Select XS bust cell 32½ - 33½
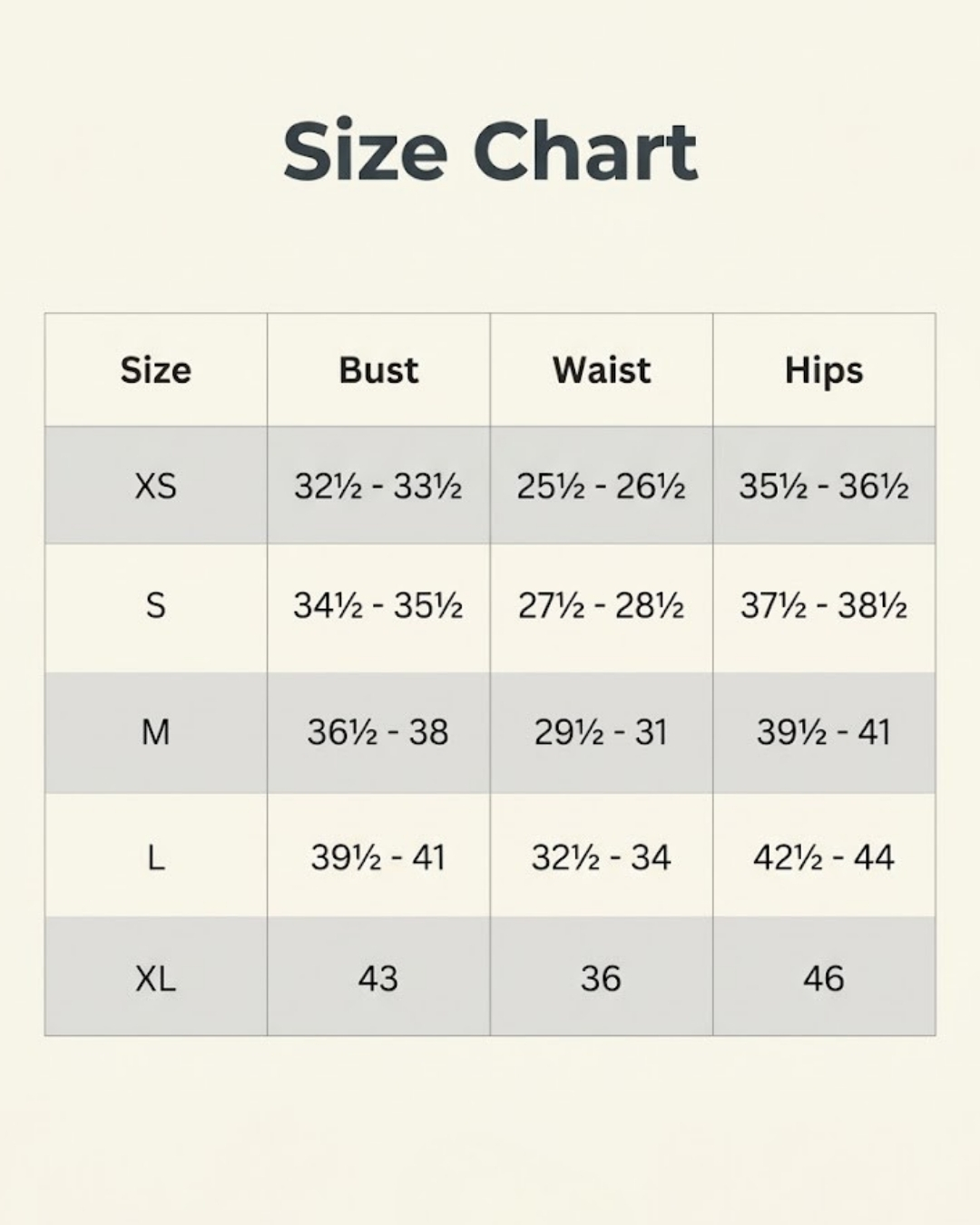The image size is (980, 1225). click(x=378, y=486)
